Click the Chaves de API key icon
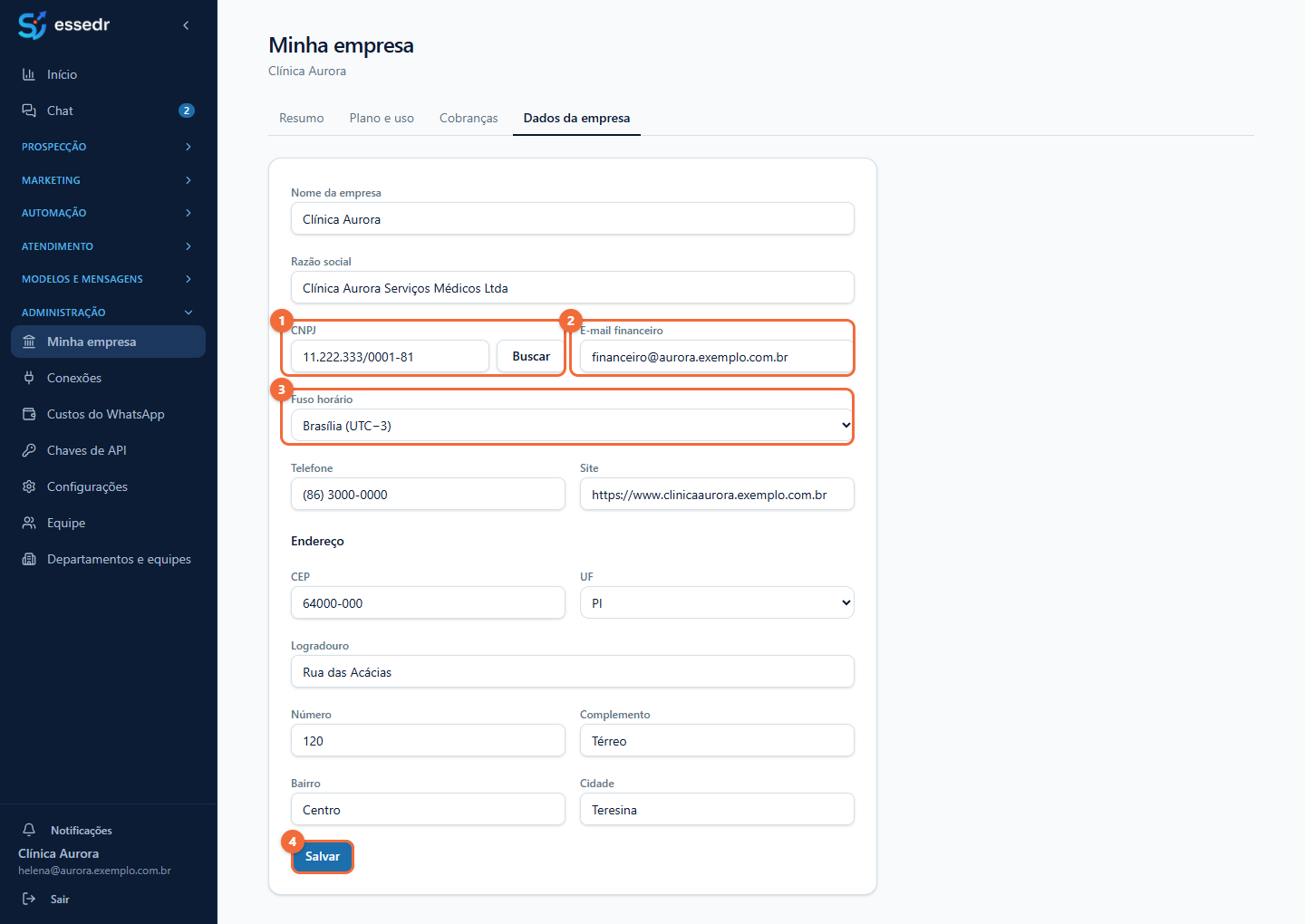 point(29,450)
